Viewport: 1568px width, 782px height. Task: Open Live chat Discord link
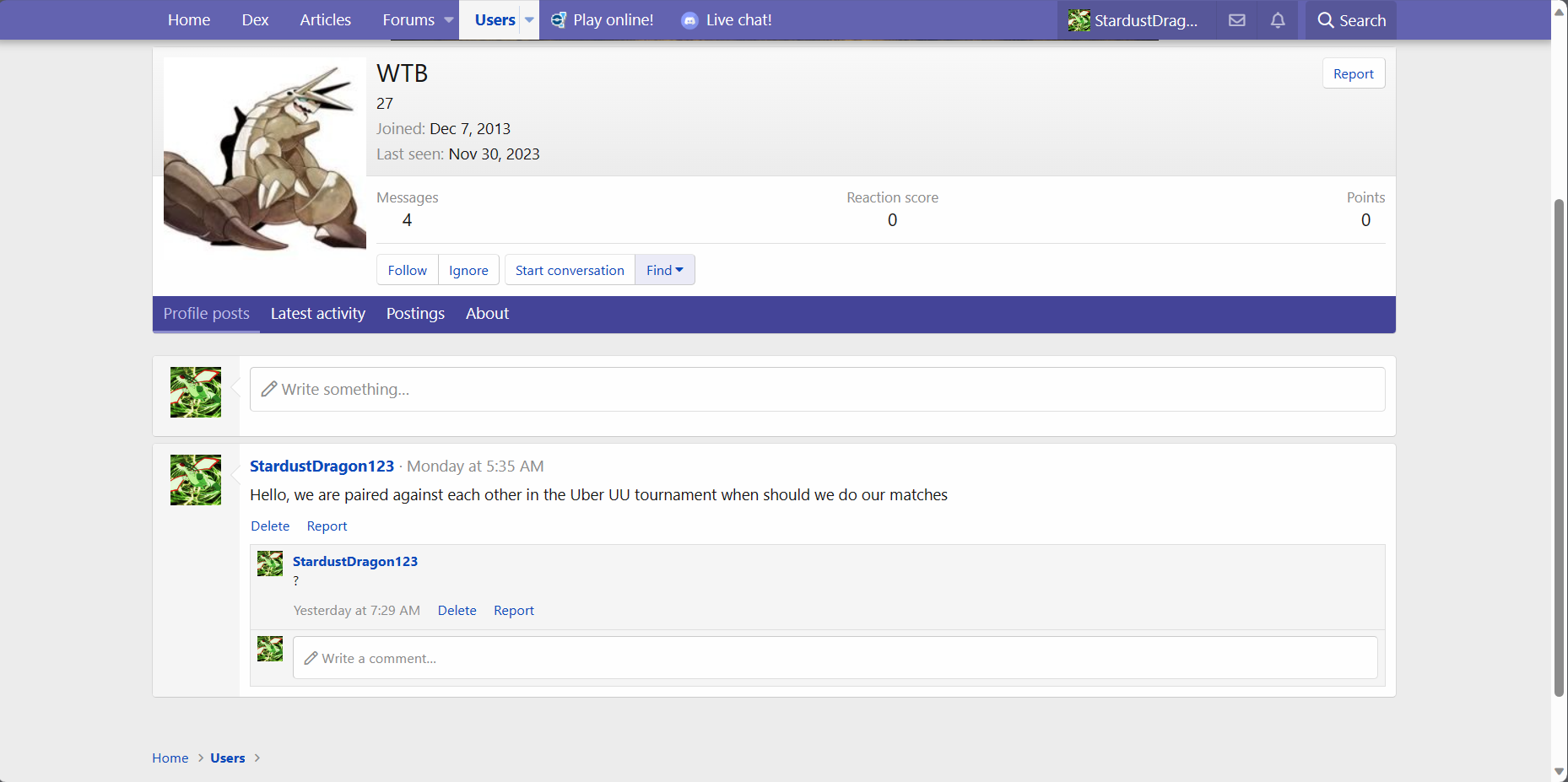coord(727,20)
